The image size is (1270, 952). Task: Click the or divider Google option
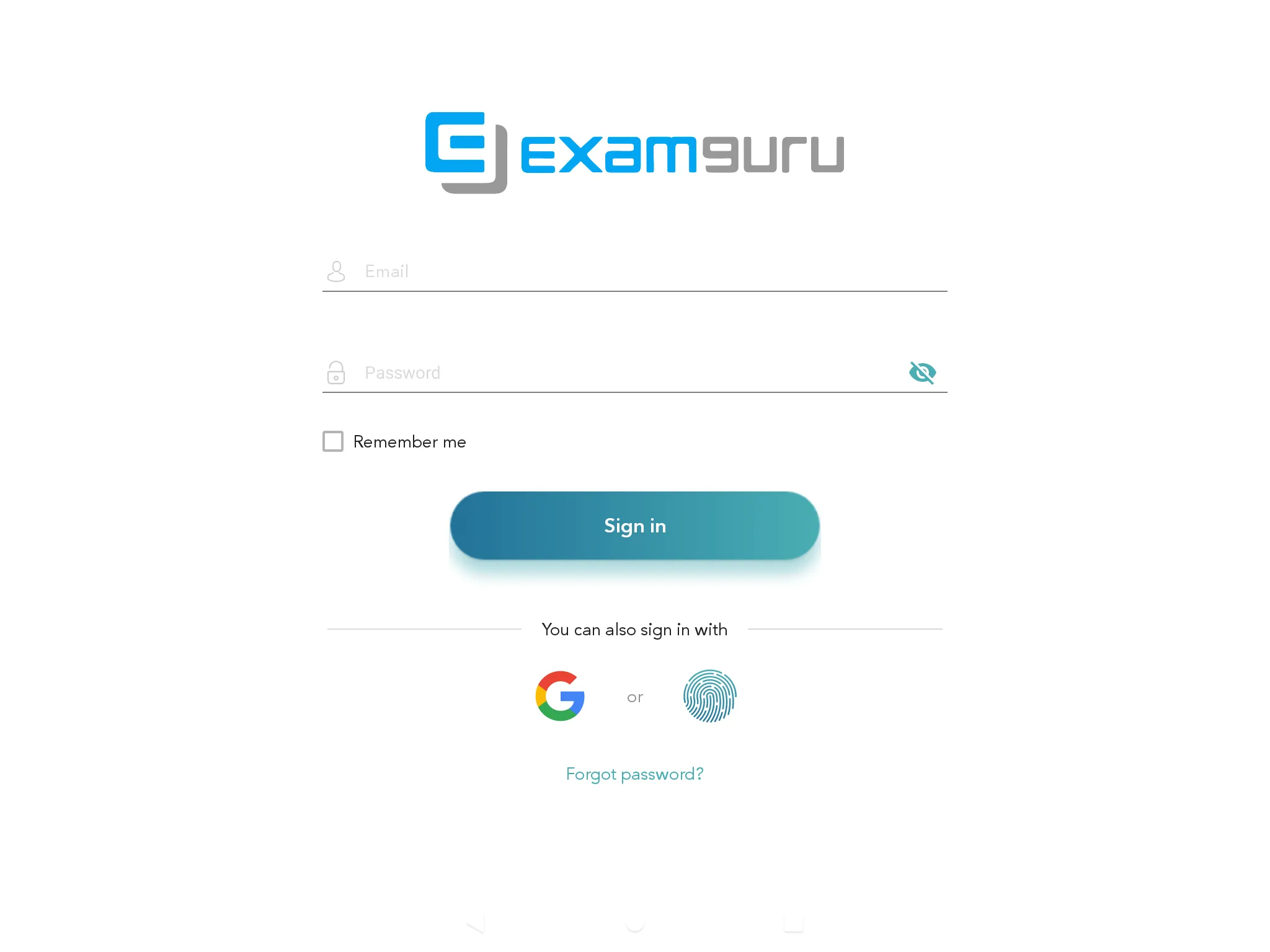pos(561,696)
